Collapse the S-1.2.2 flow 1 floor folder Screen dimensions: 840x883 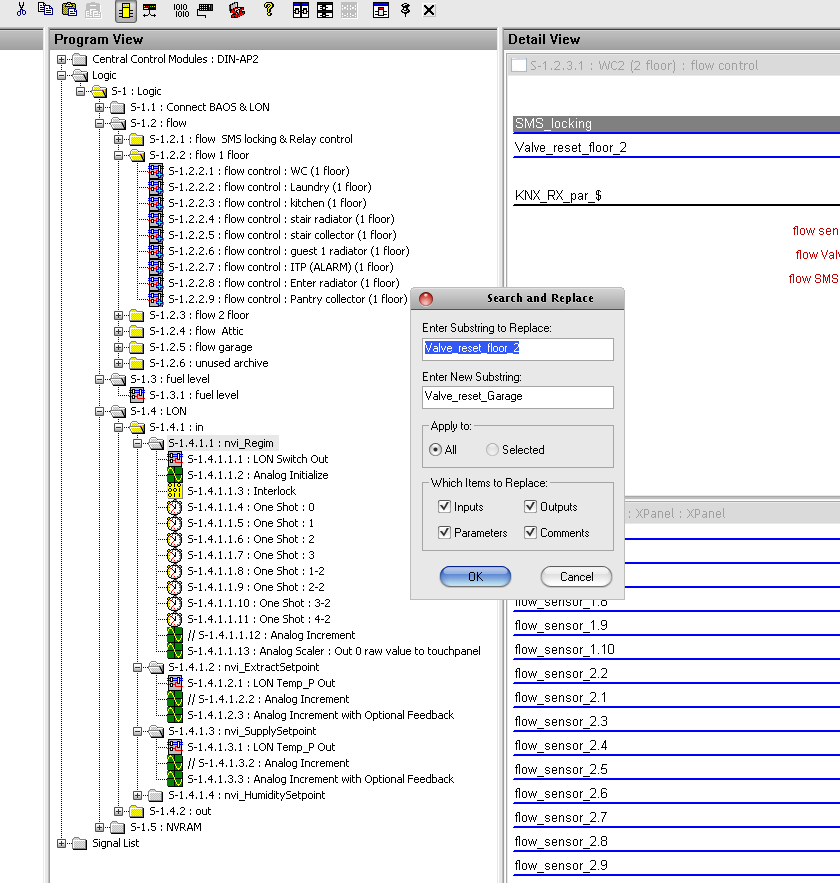(x=119, y=155)
